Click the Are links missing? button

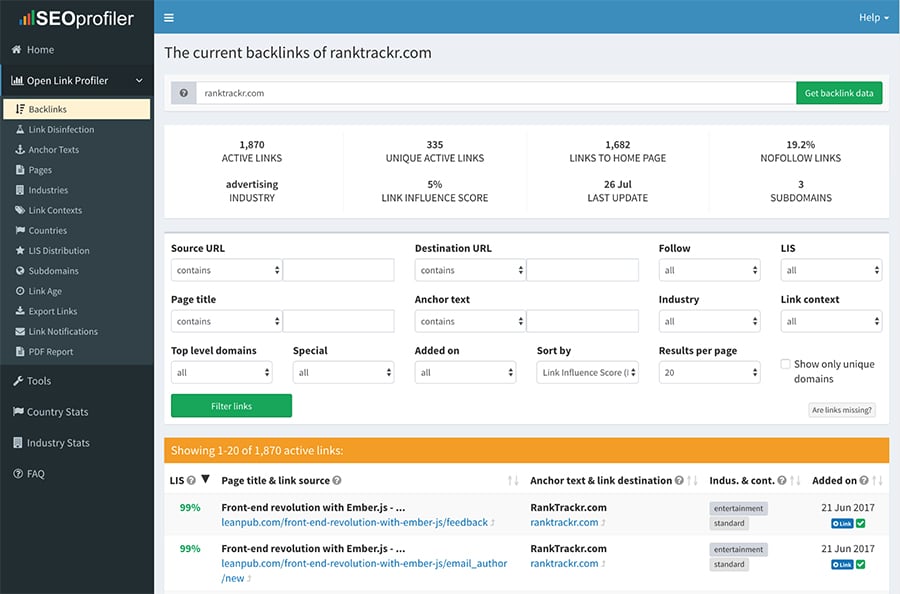(x=842, y=410)
